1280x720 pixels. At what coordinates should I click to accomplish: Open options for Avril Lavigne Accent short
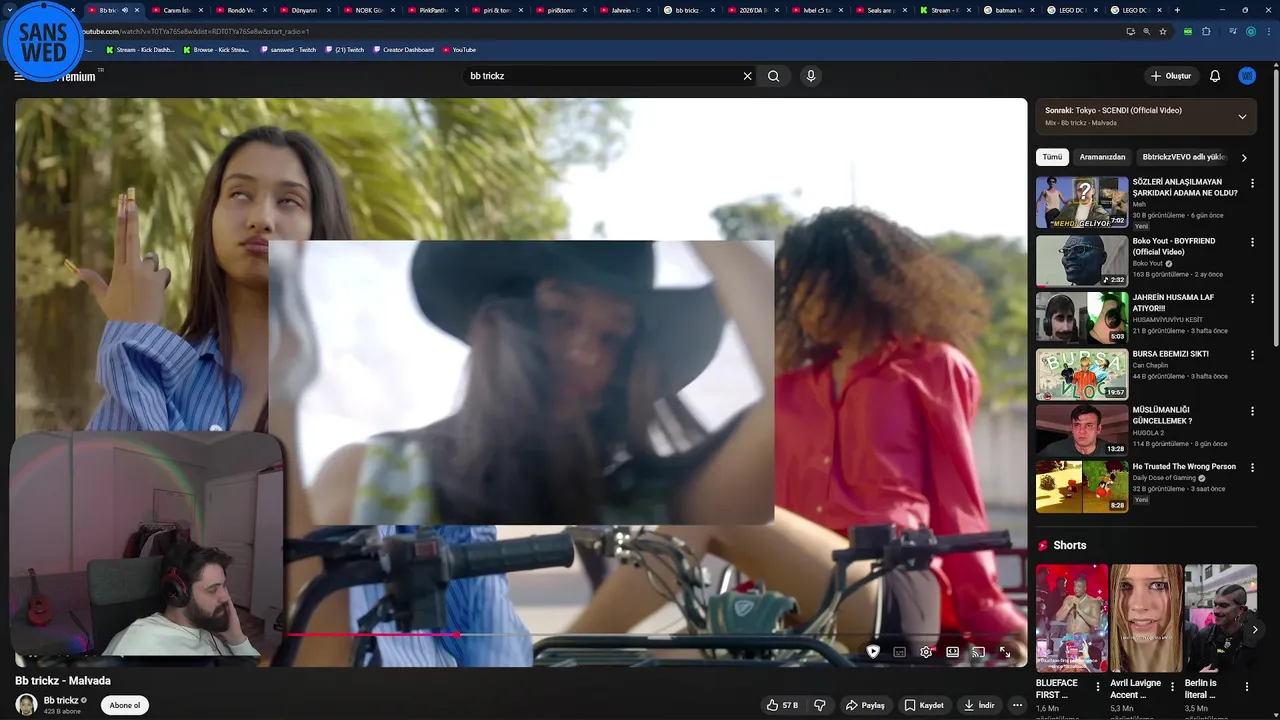tap(1172, 687)
